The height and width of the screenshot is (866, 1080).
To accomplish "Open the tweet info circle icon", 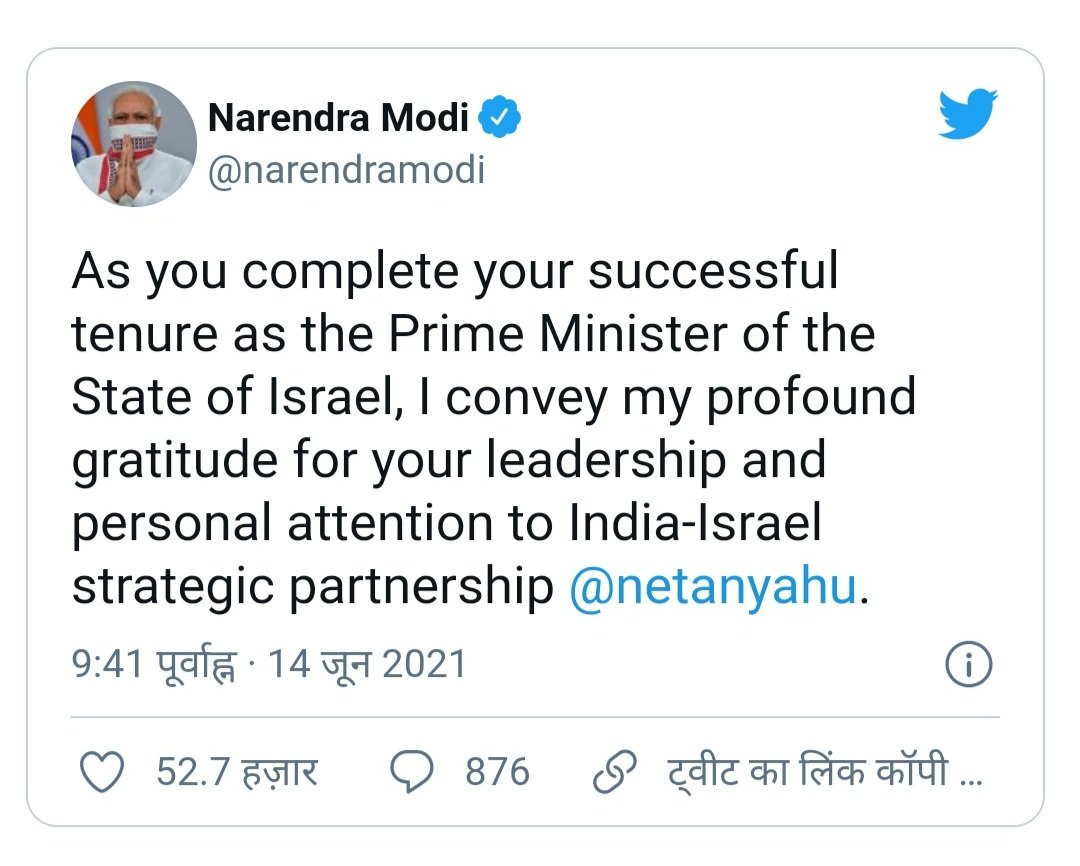I will pyautogui.click(x=967, y=665).
